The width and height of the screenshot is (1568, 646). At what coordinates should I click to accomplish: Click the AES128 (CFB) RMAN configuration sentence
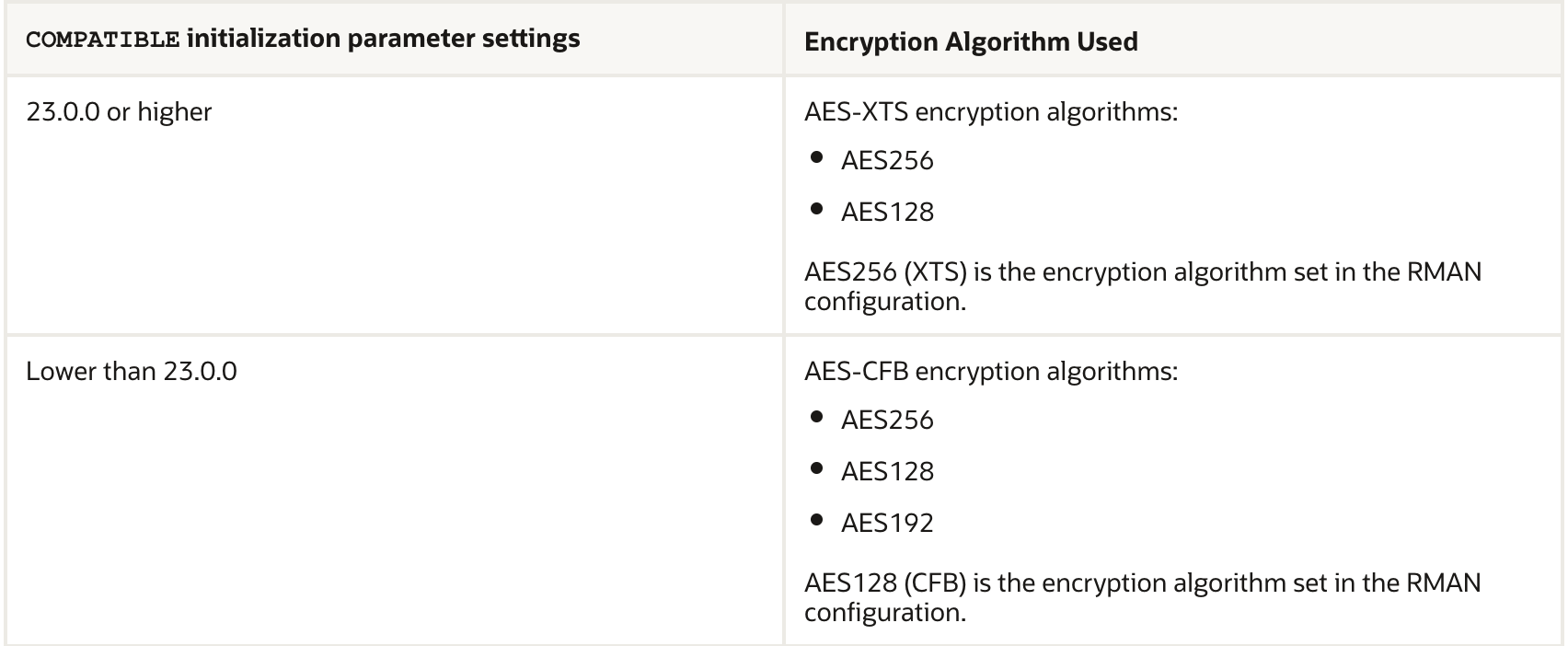click(x=1142, y=583)
